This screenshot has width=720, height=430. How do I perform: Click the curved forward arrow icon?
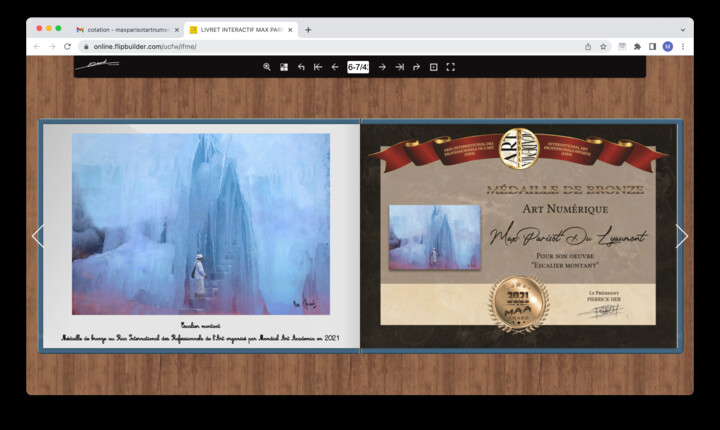pyautogui.click(x=416, y=67)
